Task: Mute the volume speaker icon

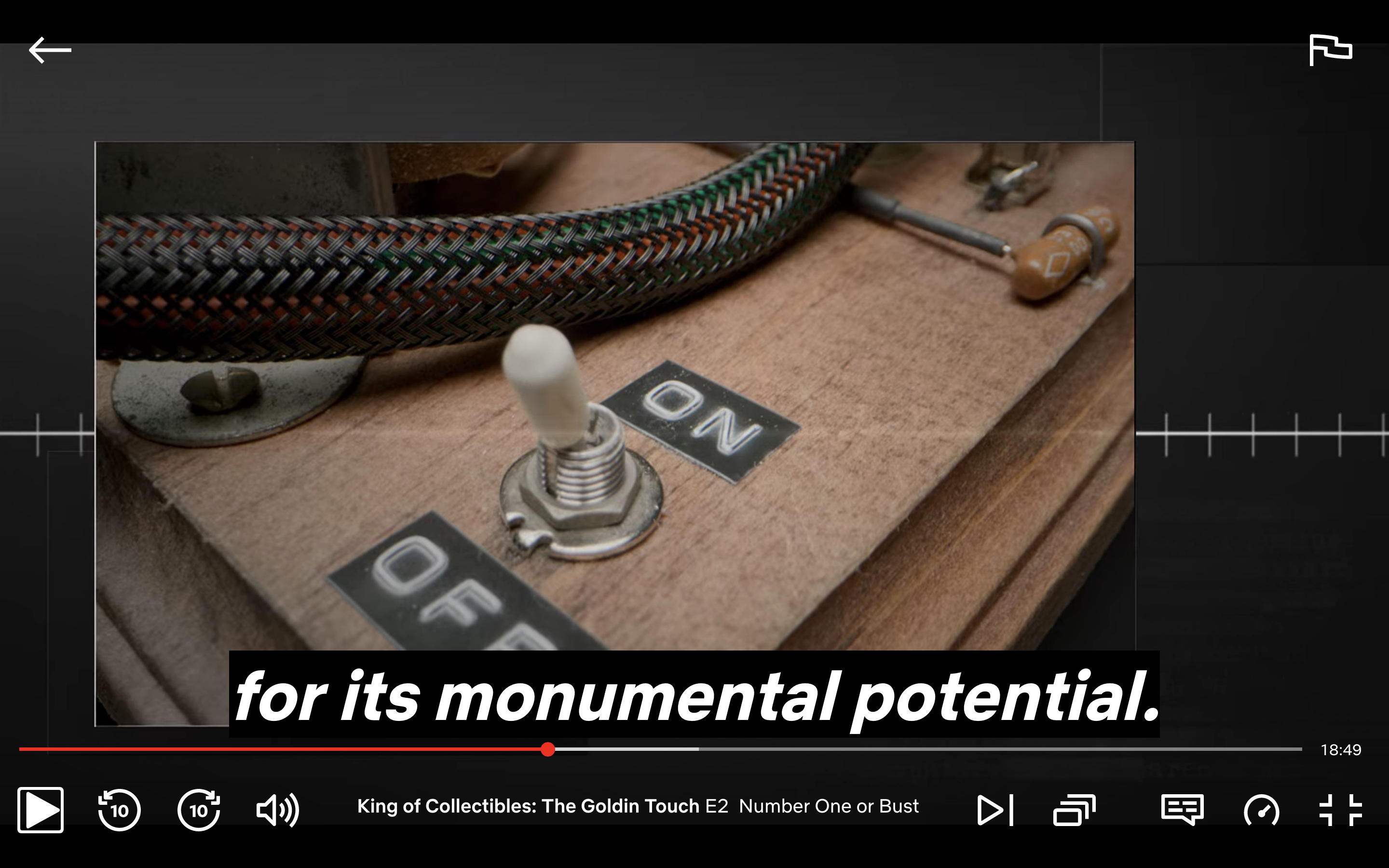Action: click(x=278, y=810)
